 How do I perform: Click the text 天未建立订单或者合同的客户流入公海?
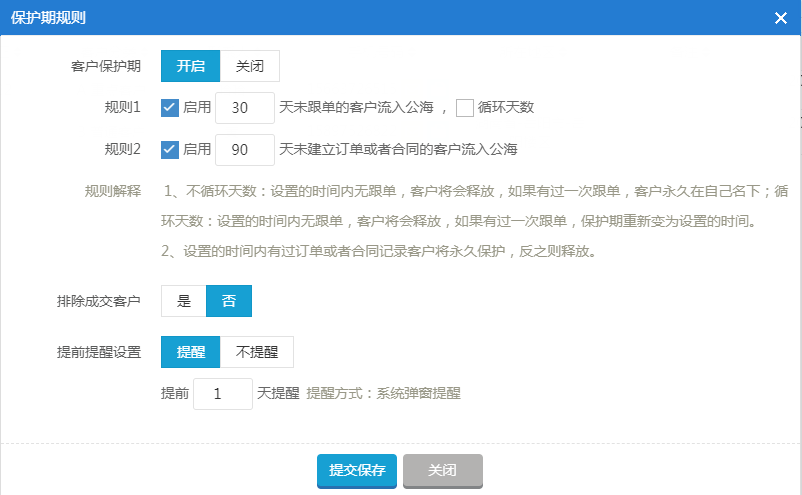[398, 149]
